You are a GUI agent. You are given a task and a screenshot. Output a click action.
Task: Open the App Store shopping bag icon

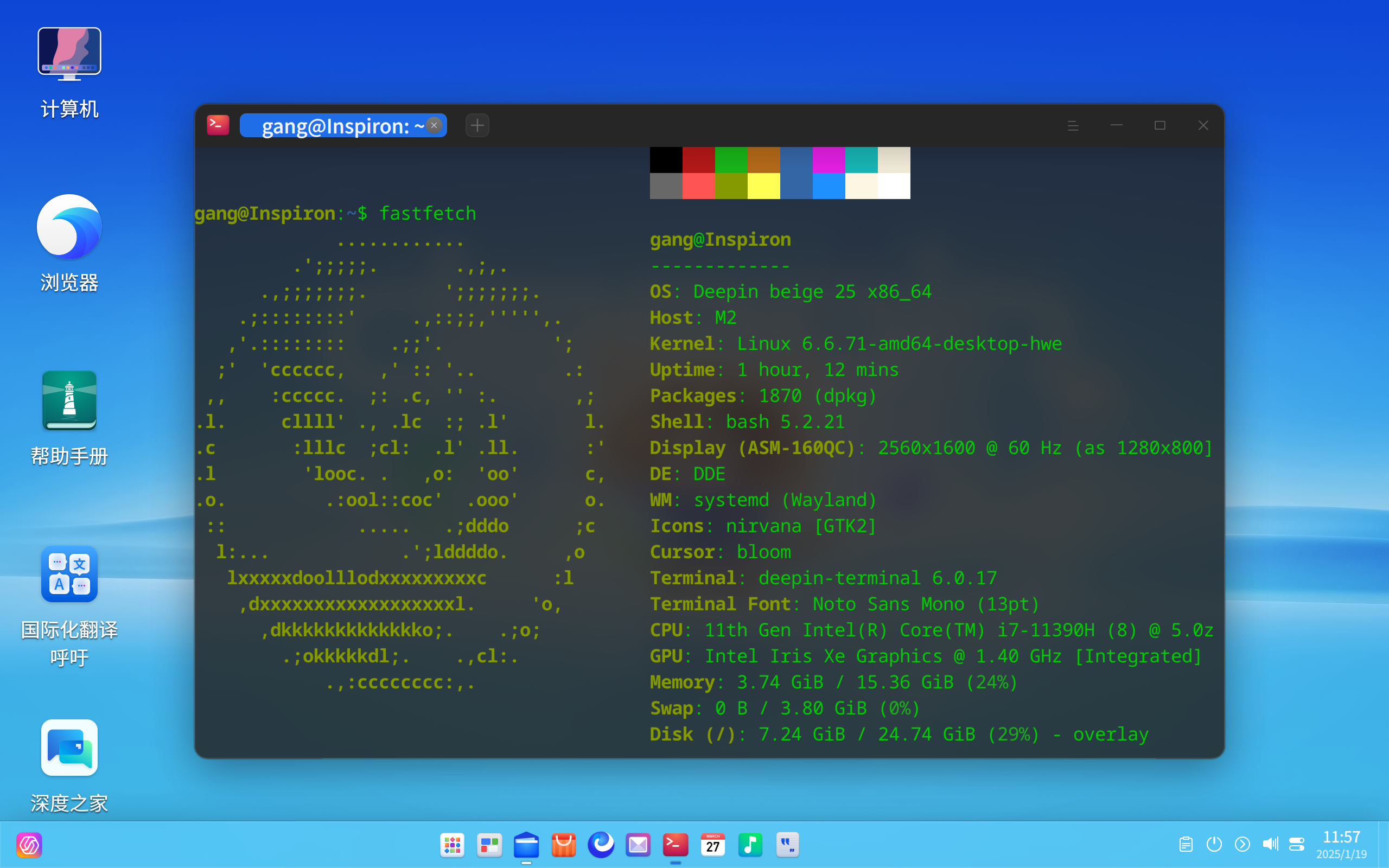click(563, 845)
